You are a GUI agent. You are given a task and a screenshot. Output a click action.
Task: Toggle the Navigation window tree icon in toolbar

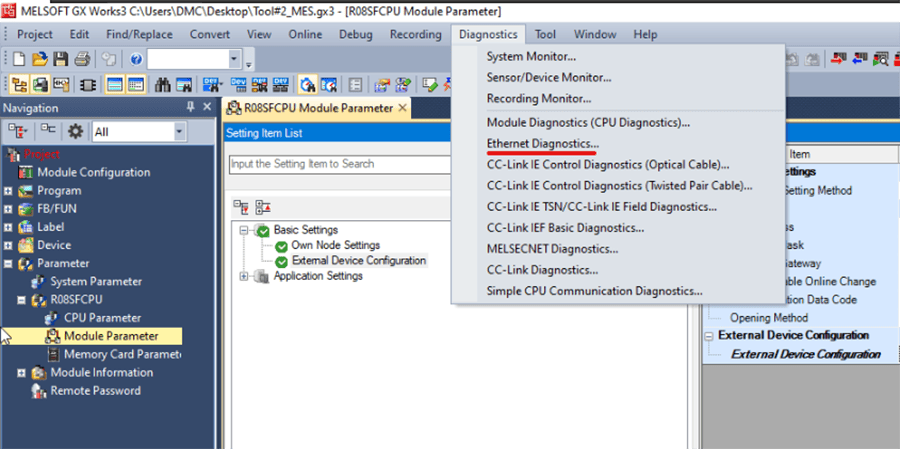[20, 84]
